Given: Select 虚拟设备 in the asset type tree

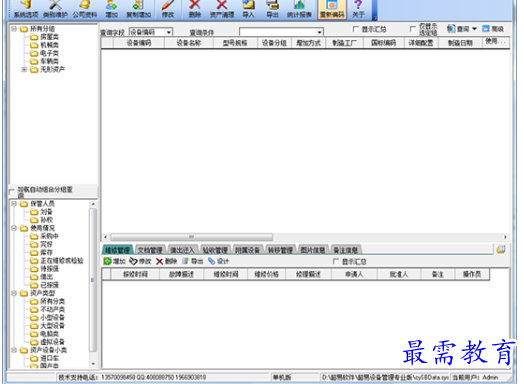Looking at the screenshot, I should tap(52, 342).
